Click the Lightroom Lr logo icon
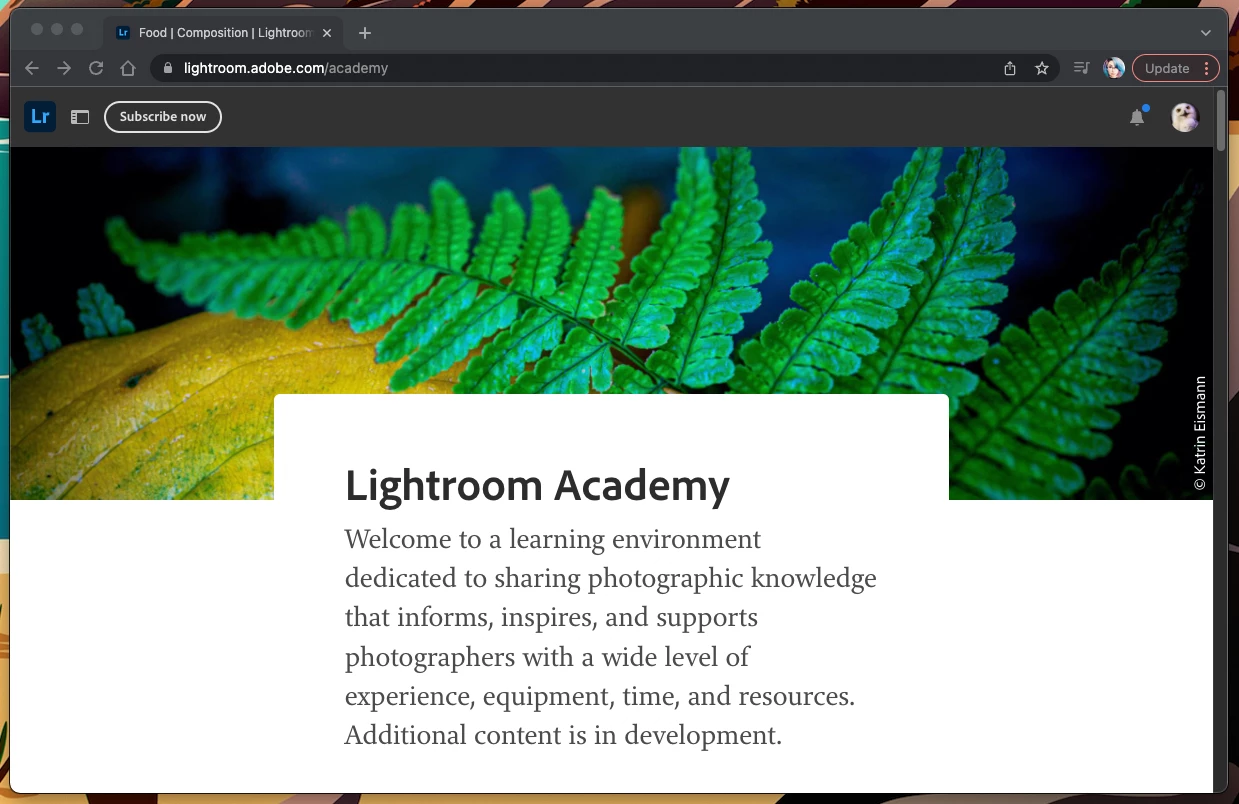The height and width of the screenshot is (804, 1239). [x=40, y=116]
